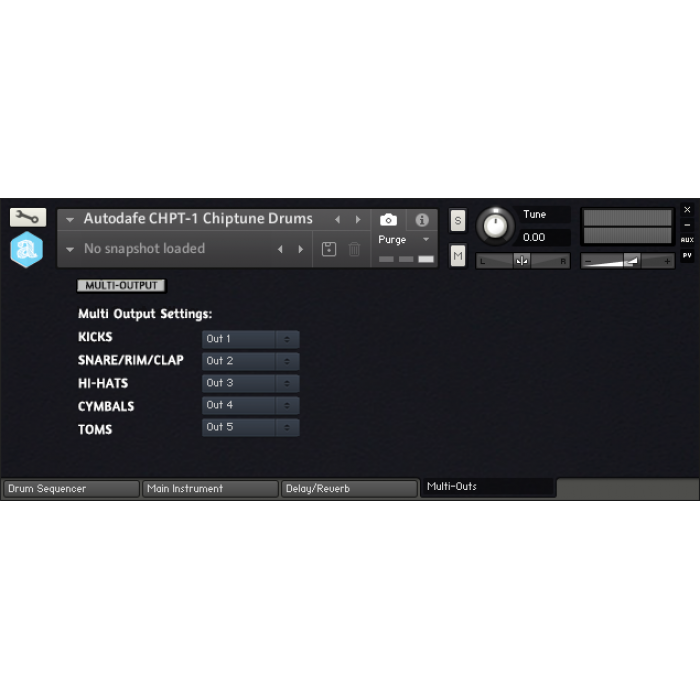Go to the next snapshot

(x=301, y=249)
